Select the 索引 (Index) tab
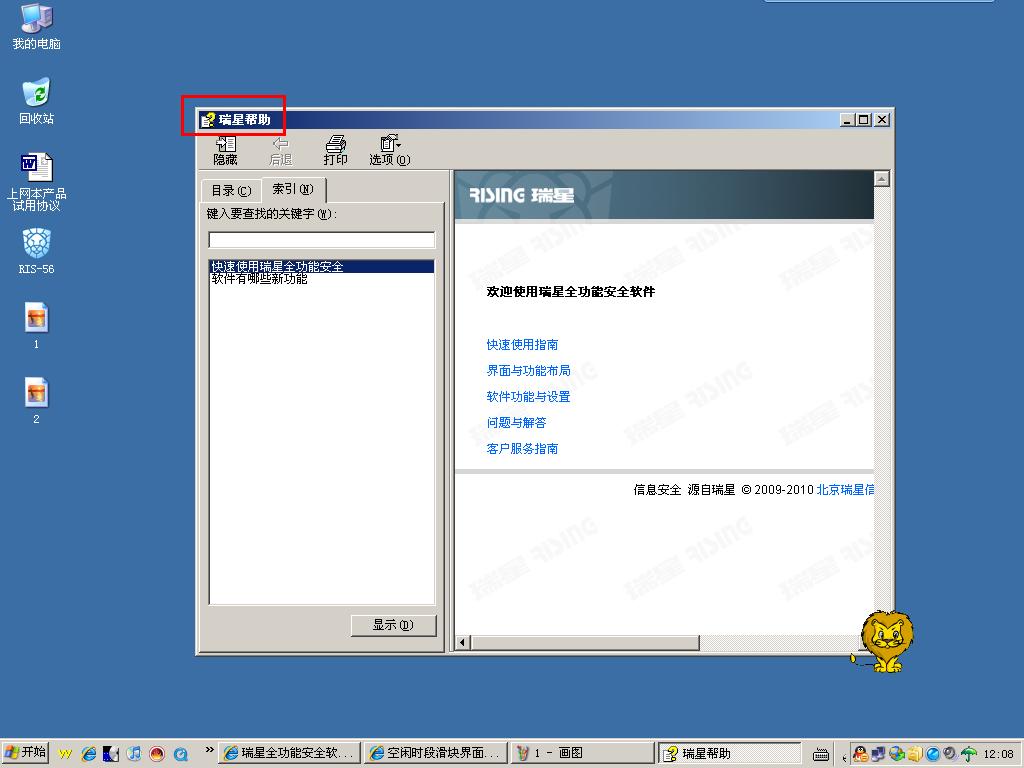The height and width of the screenshot is (768, 1024). [x=293, y=189]
